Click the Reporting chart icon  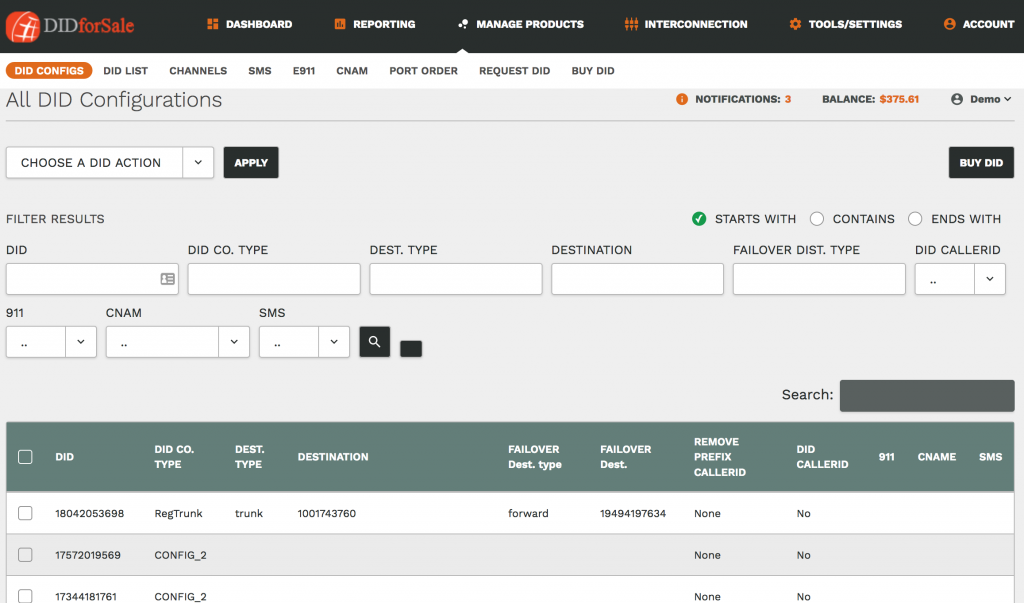(x=340, y=24)
